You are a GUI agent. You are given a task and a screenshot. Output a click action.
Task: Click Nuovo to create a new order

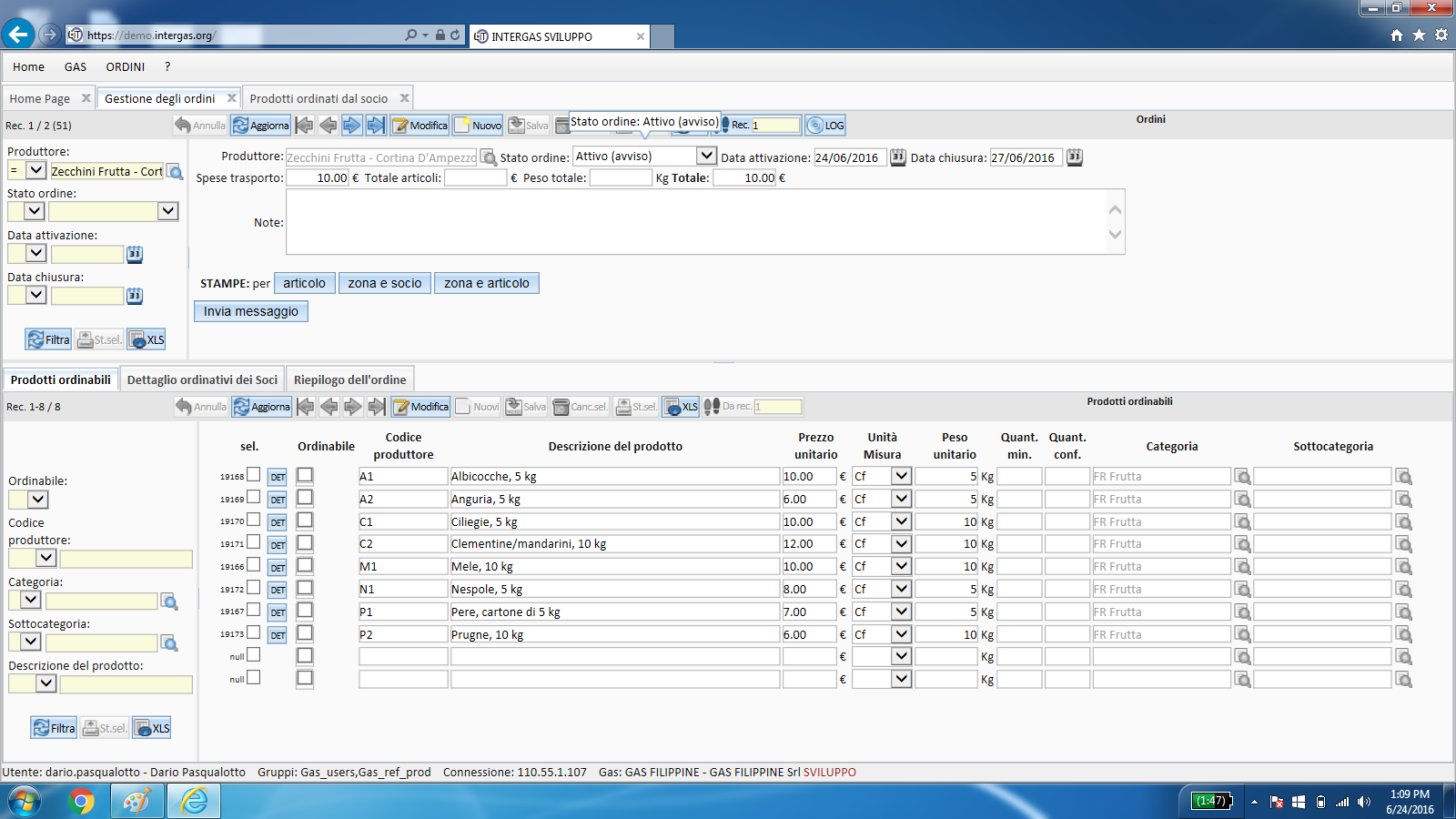click(x=478, y=126)
